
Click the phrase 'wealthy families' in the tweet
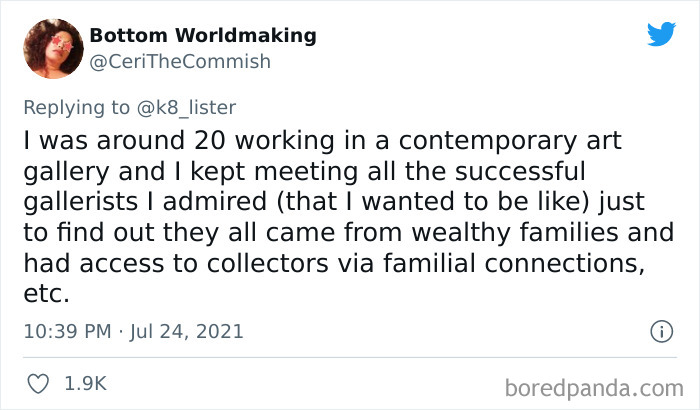(x=516, y=232)
